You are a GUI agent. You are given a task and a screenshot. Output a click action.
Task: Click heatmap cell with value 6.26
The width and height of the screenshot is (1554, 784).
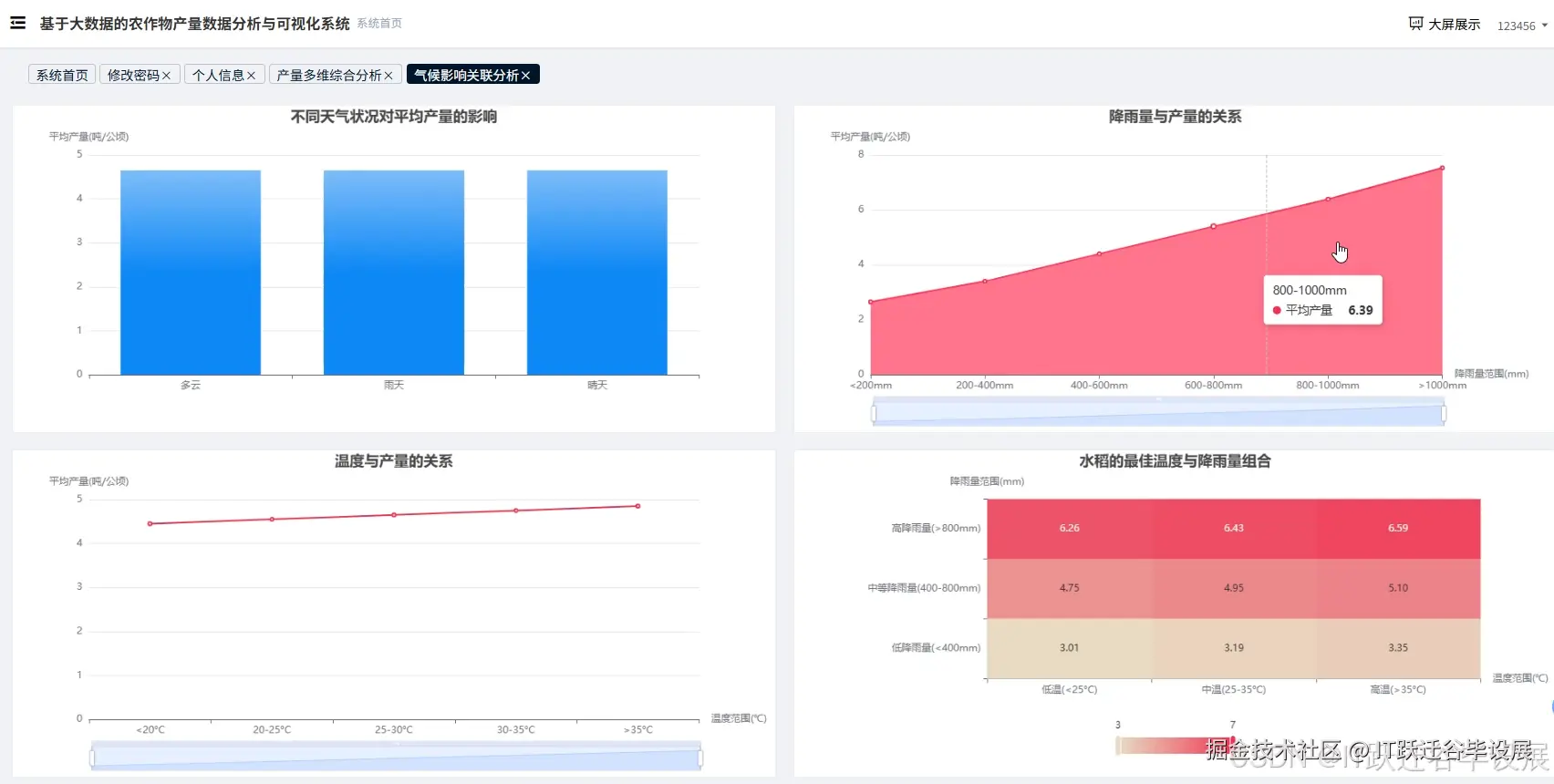[x=1069, y=529]
